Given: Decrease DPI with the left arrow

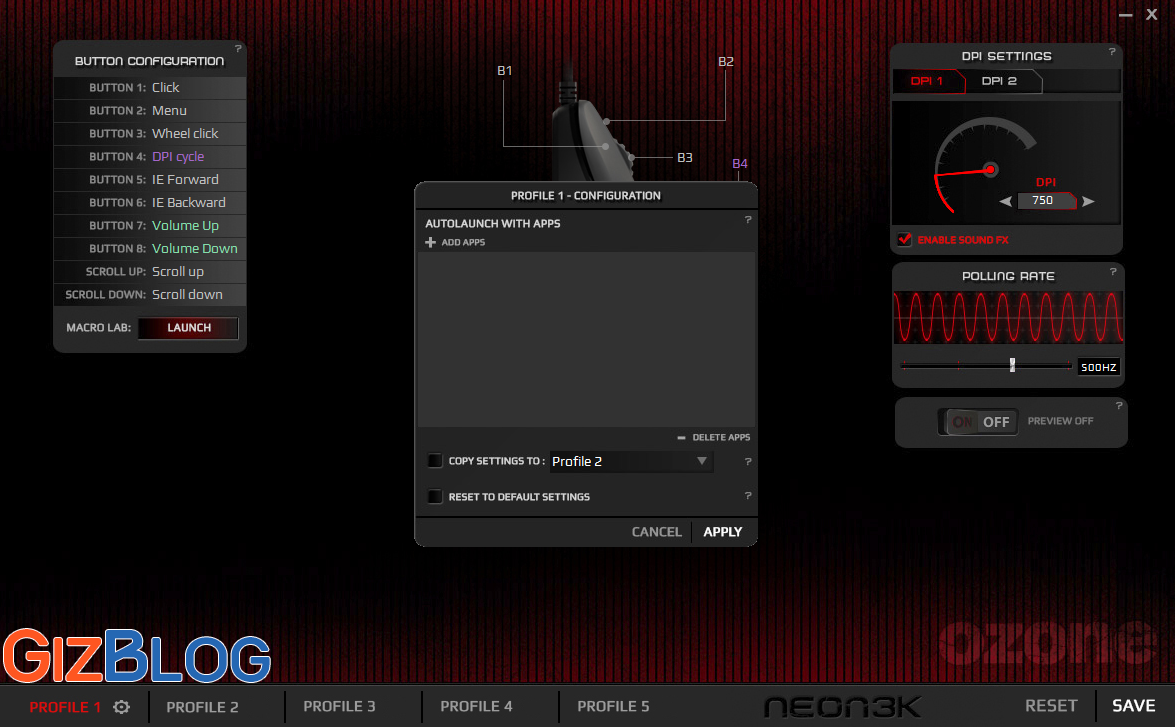Looking at the screenshot, I should pos(1006,201).
